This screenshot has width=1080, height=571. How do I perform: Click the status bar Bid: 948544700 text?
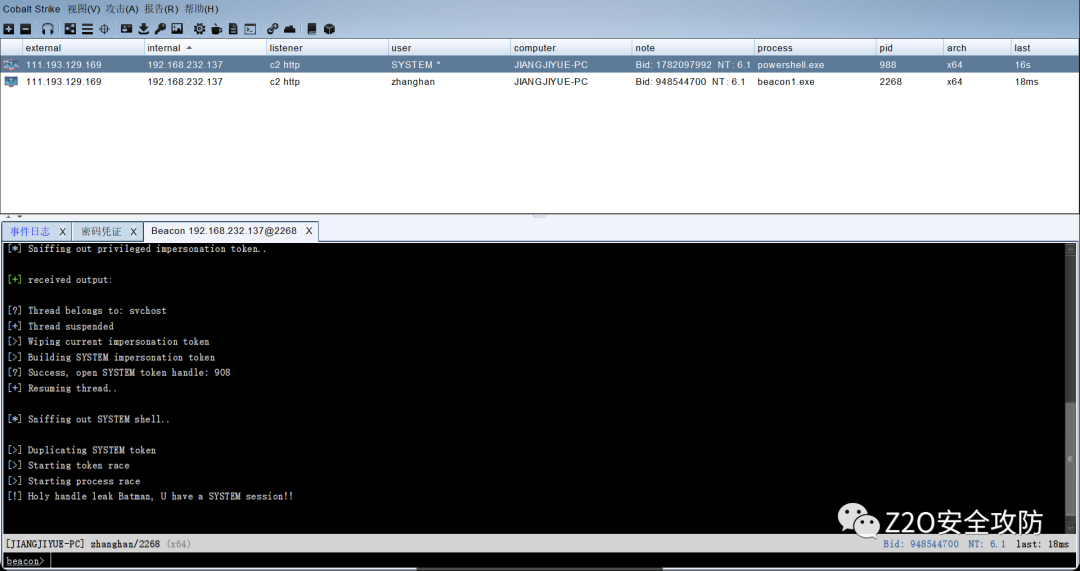(921, 543)
